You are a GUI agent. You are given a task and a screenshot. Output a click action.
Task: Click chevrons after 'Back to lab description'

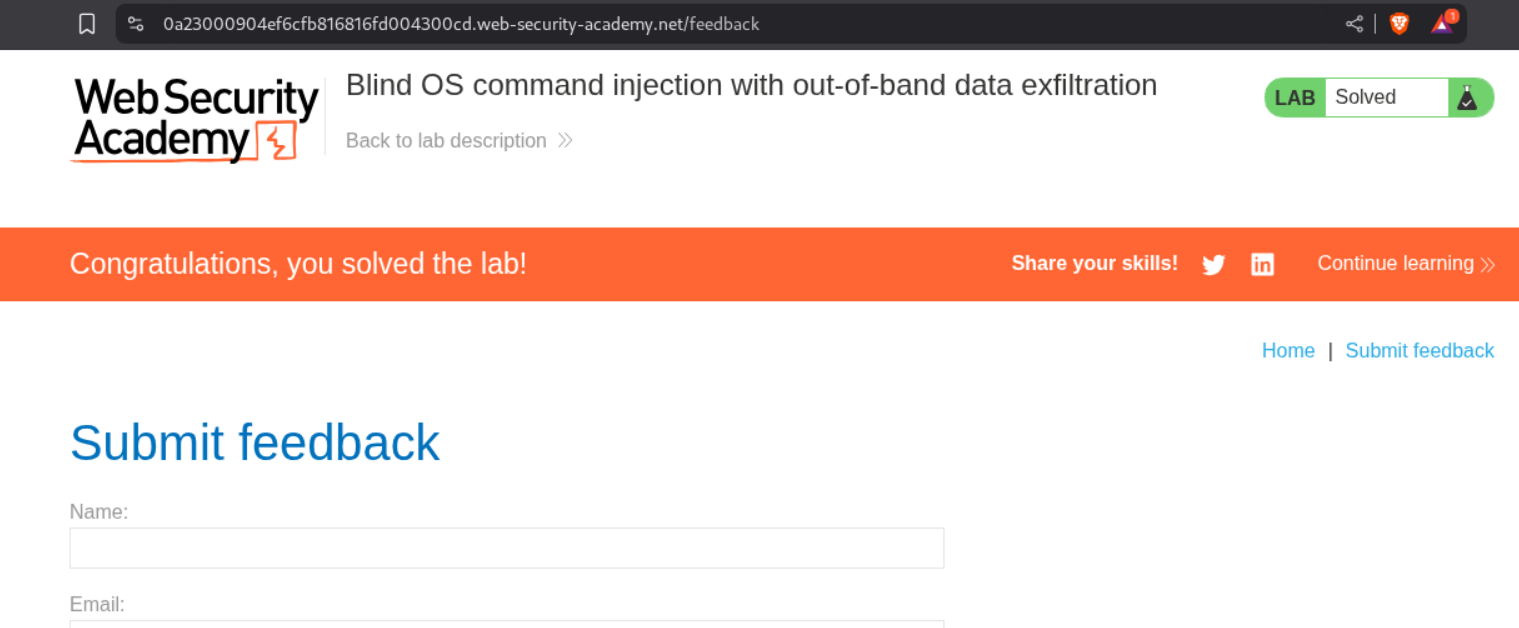pos(565,141)
